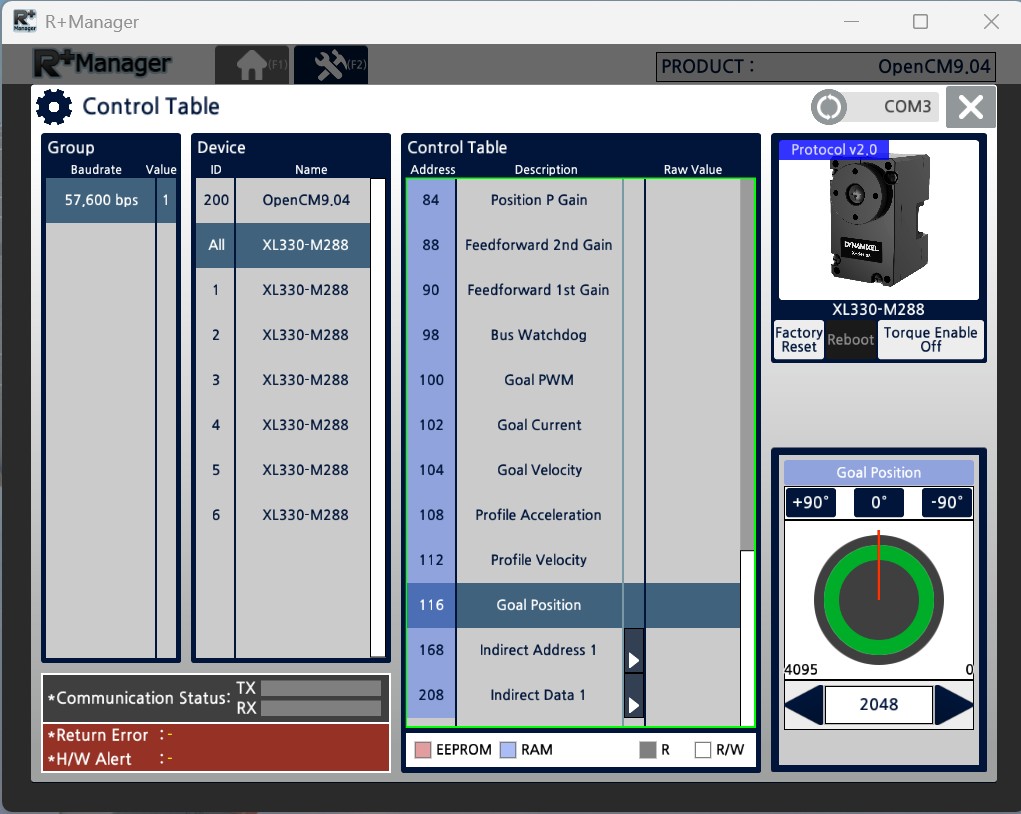Screen dimensions: 1021x814
Task: Click the Protocol v2.0 label
Action: pos(834,149)
